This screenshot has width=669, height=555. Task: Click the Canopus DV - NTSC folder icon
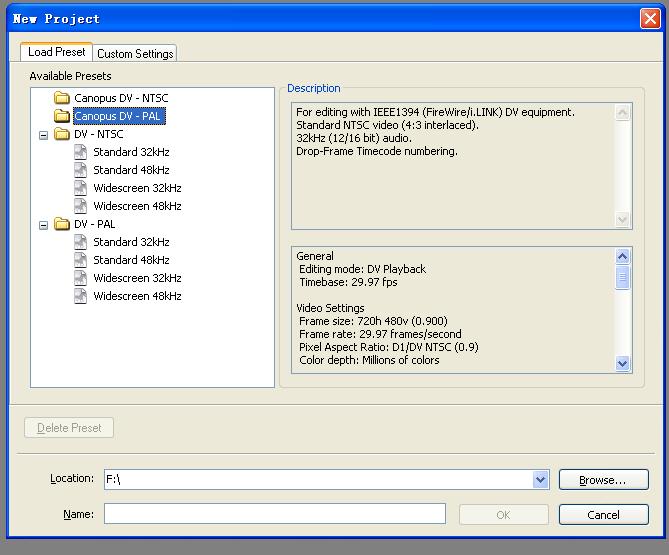(x=62, y=98)
